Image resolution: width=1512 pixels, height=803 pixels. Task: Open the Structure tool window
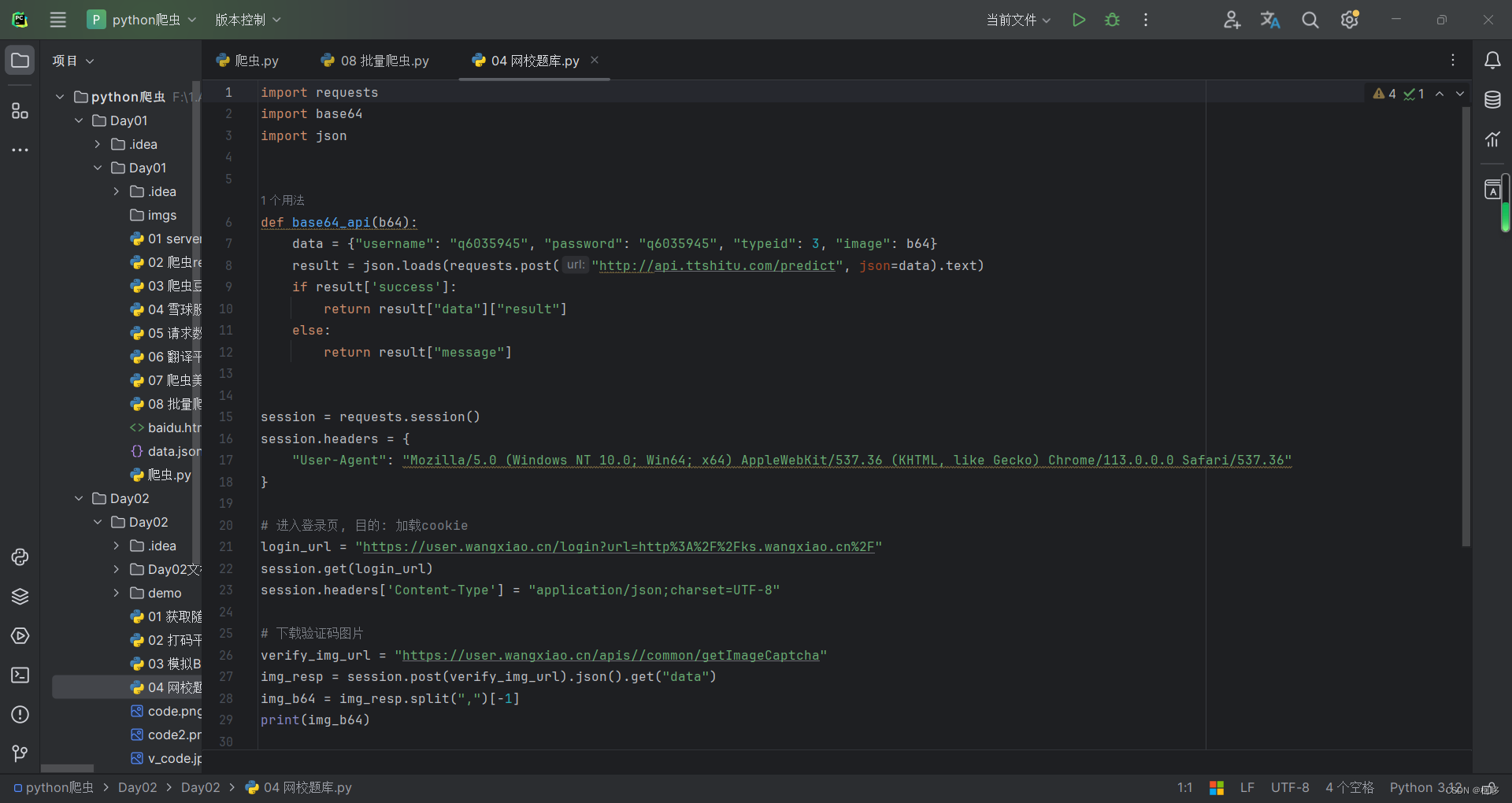20,111
